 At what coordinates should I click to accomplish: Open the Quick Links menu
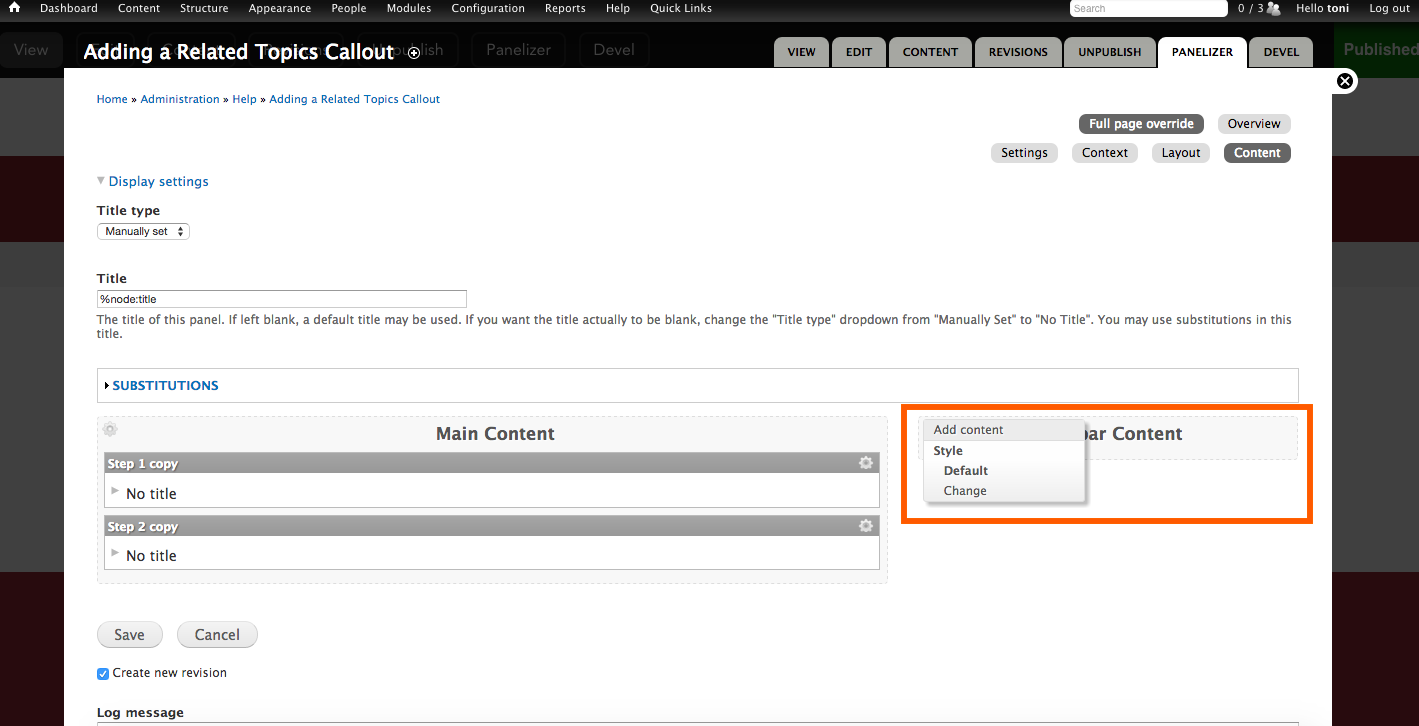[681, 8]
